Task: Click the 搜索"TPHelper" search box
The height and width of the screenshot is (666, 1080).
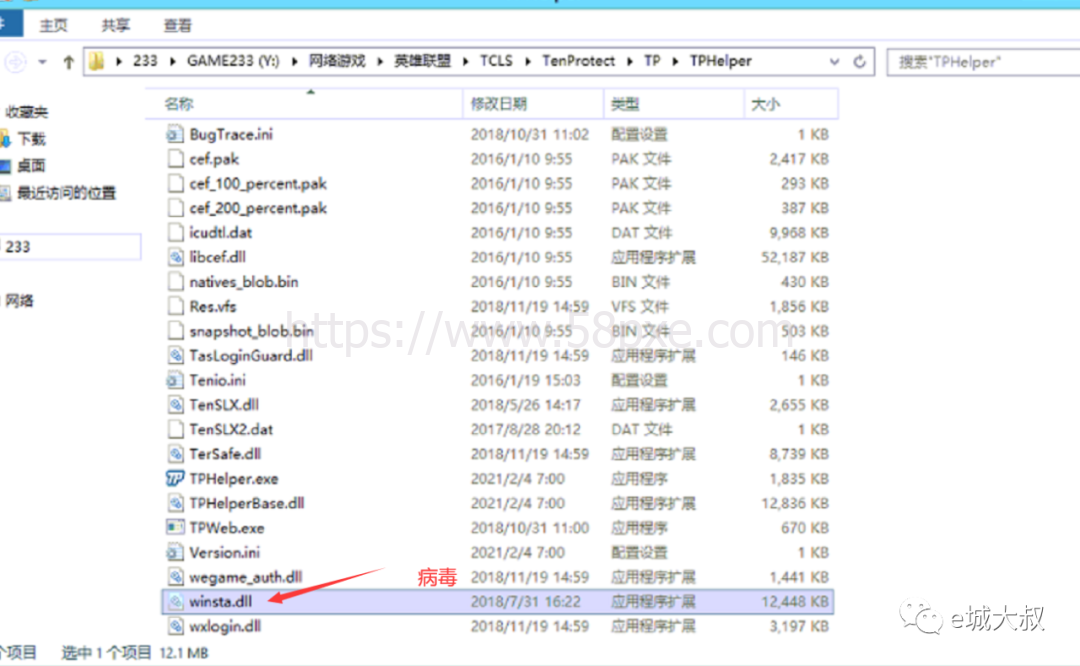Action: 984,62
